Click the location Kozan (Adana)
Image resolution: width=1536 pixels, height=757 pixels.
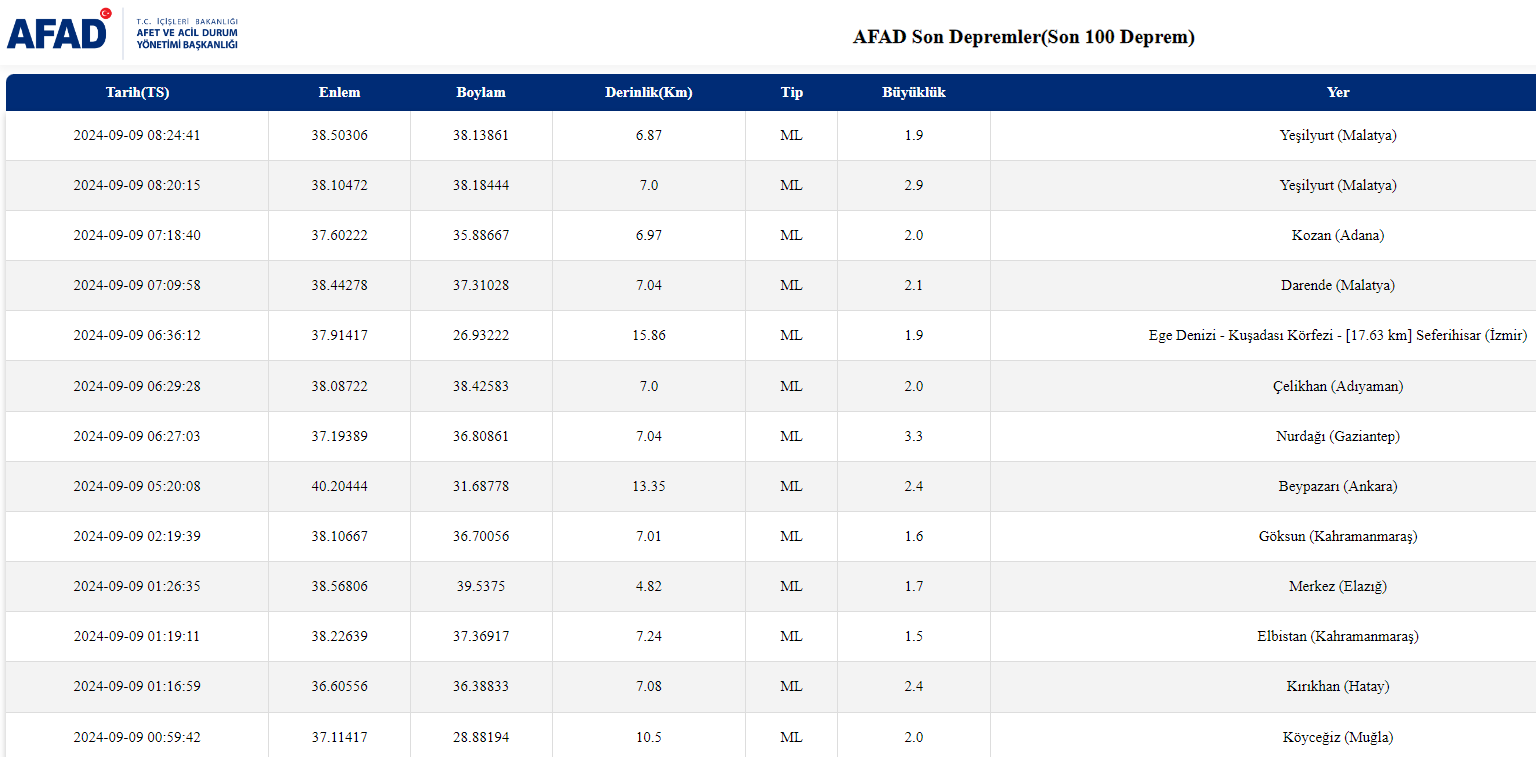1338,235
